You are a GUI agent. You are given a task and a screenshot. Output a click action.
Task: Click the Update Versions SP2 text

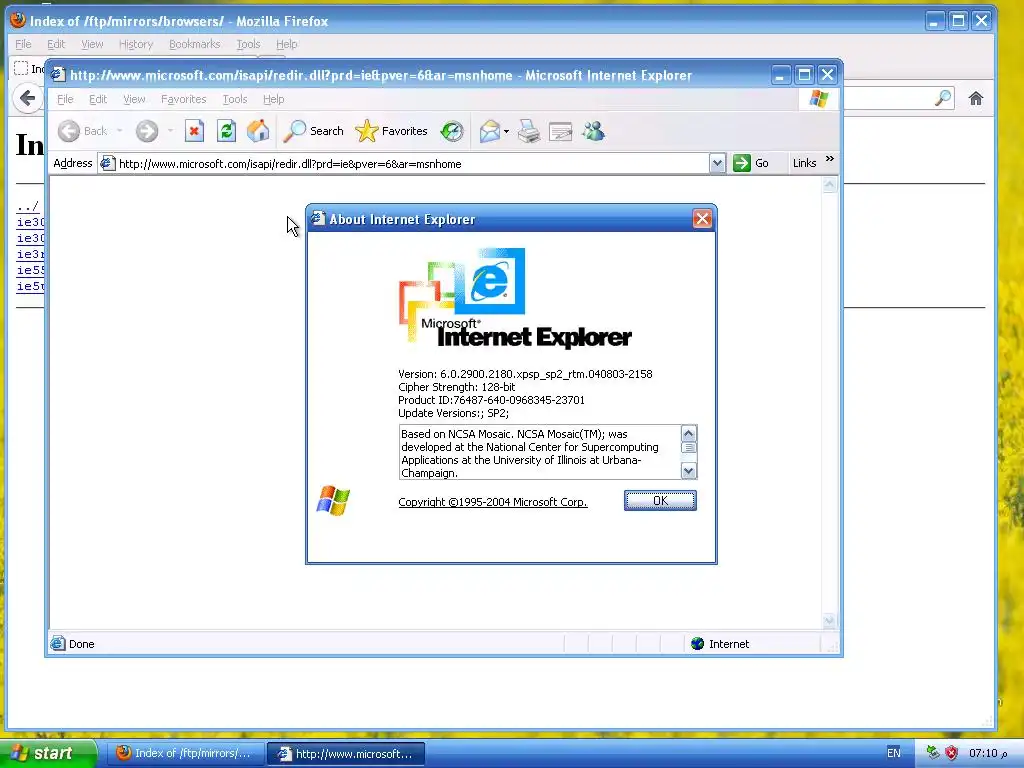pos(453,413)
